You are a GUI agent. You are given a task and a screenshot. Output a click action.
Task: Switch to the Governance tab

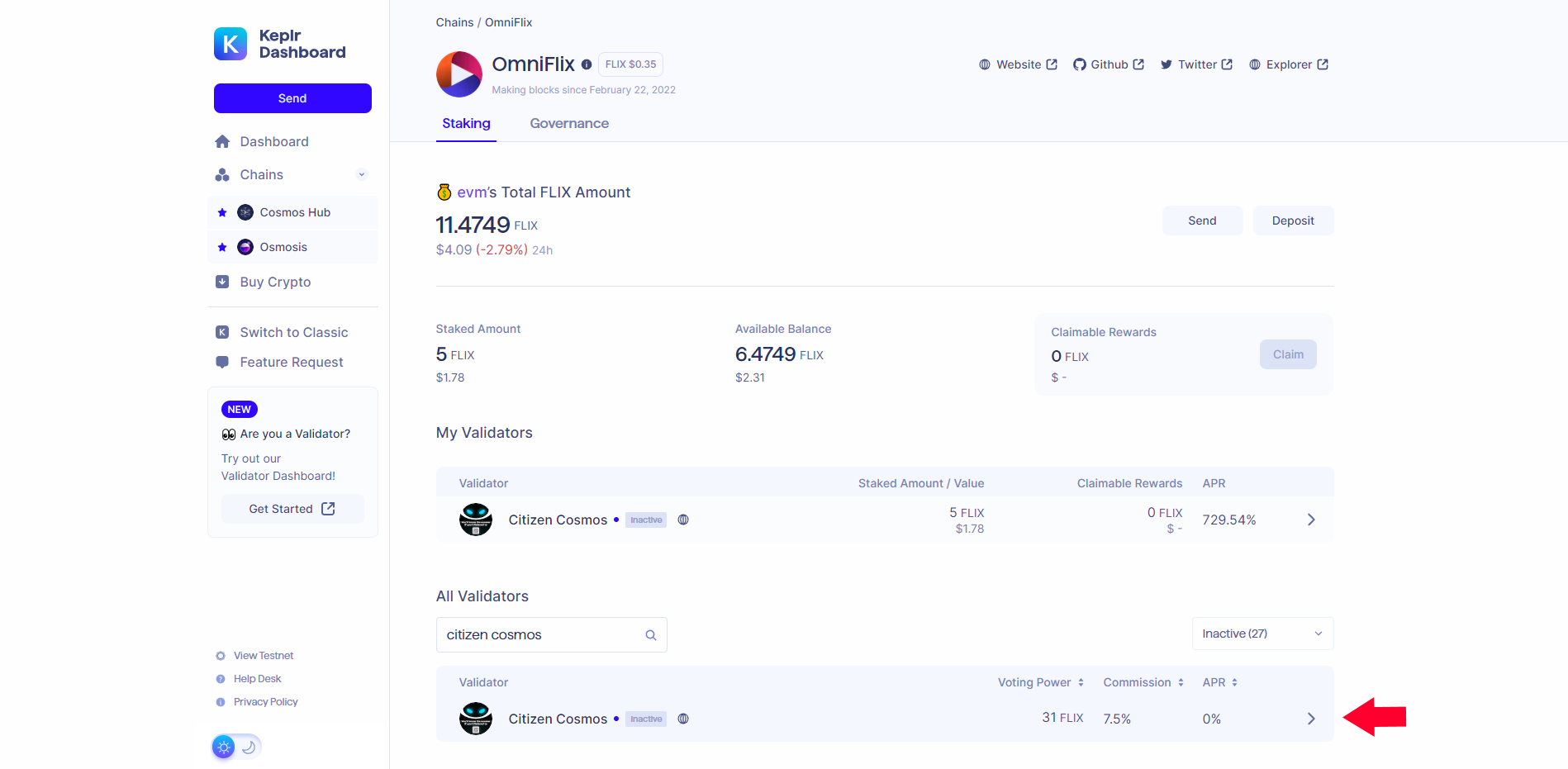(569, 123)
